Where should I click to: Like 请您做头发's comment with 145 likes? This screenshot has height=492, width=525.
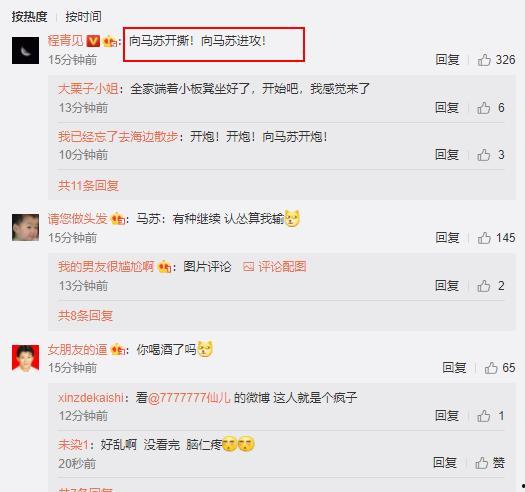point(496,238)
